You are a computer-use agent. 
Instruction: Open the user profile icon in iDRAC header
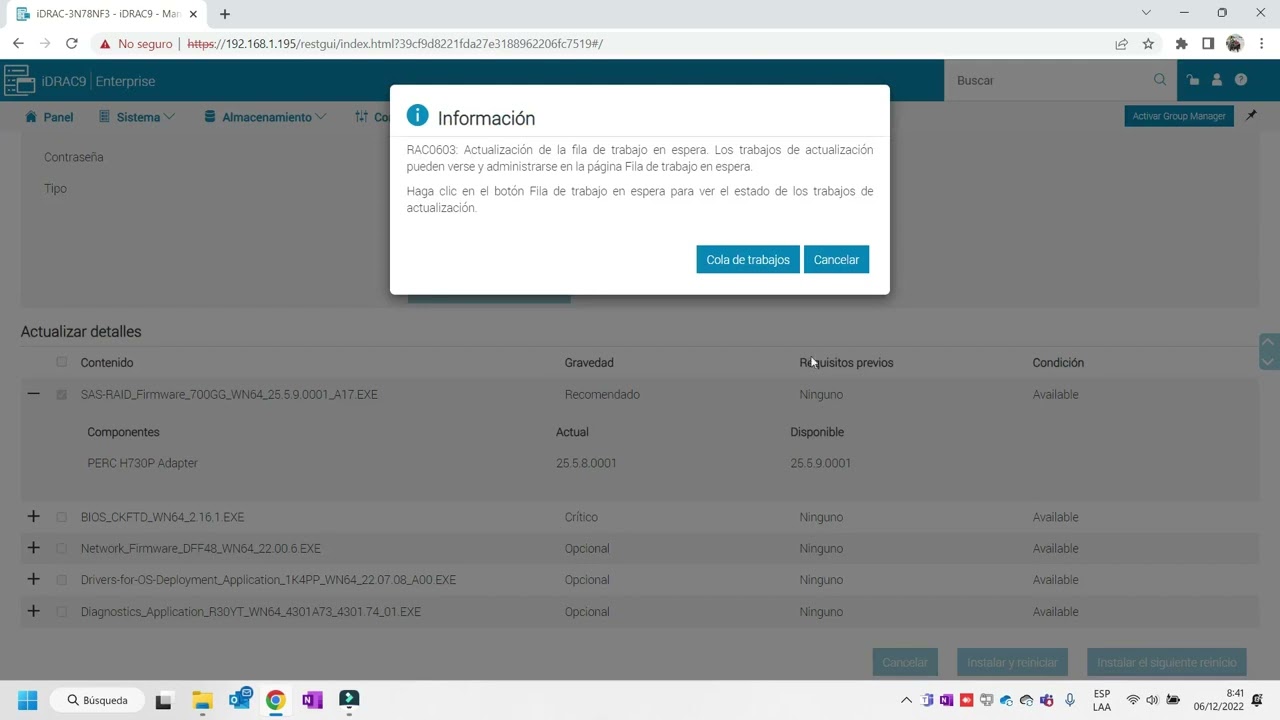[1217, 80]
